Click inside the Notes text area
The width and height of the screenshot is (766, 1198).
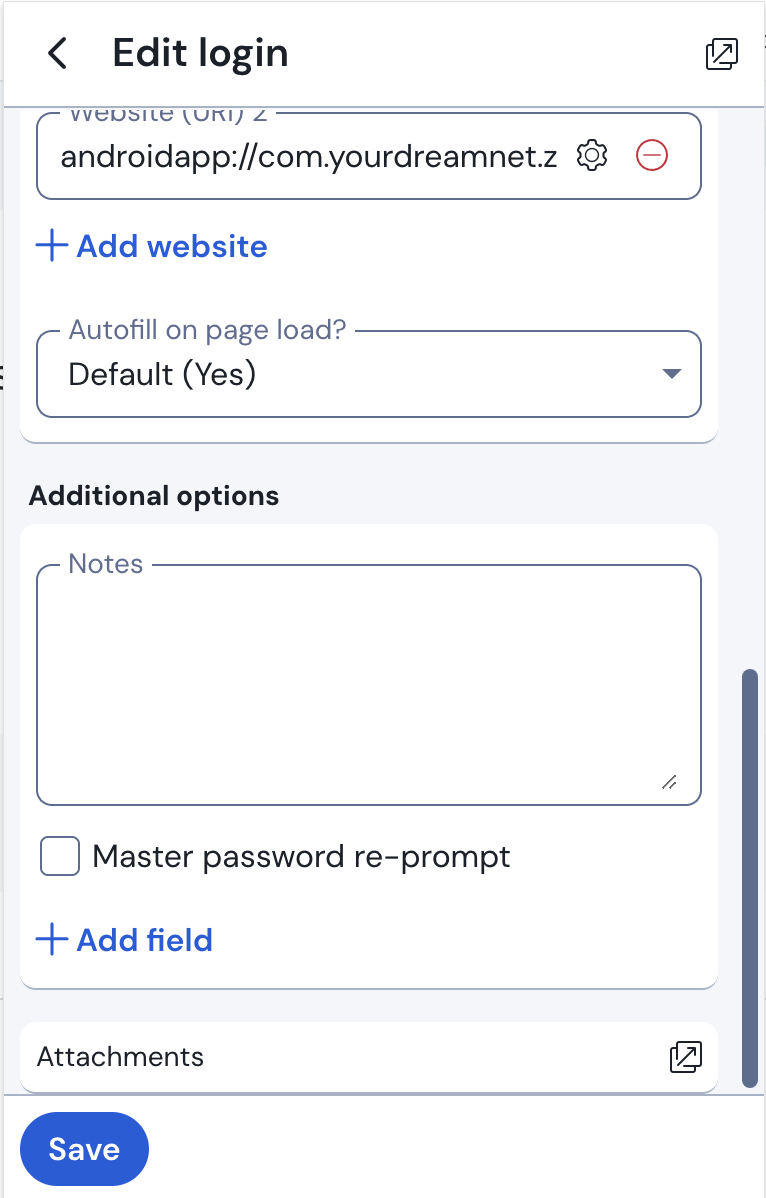[369, 680]
